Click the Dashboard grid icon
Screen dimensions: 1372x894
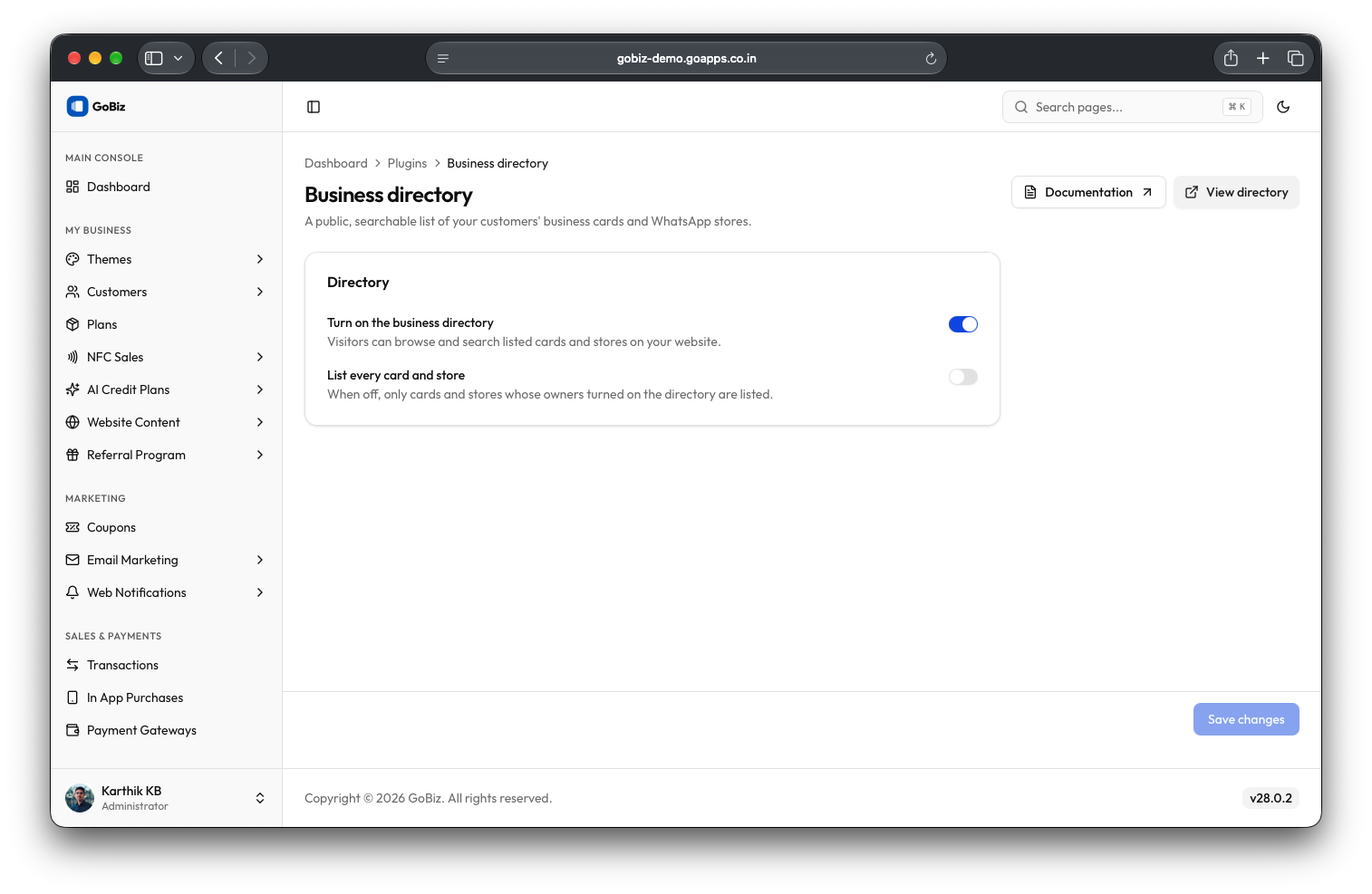[72, 187]
